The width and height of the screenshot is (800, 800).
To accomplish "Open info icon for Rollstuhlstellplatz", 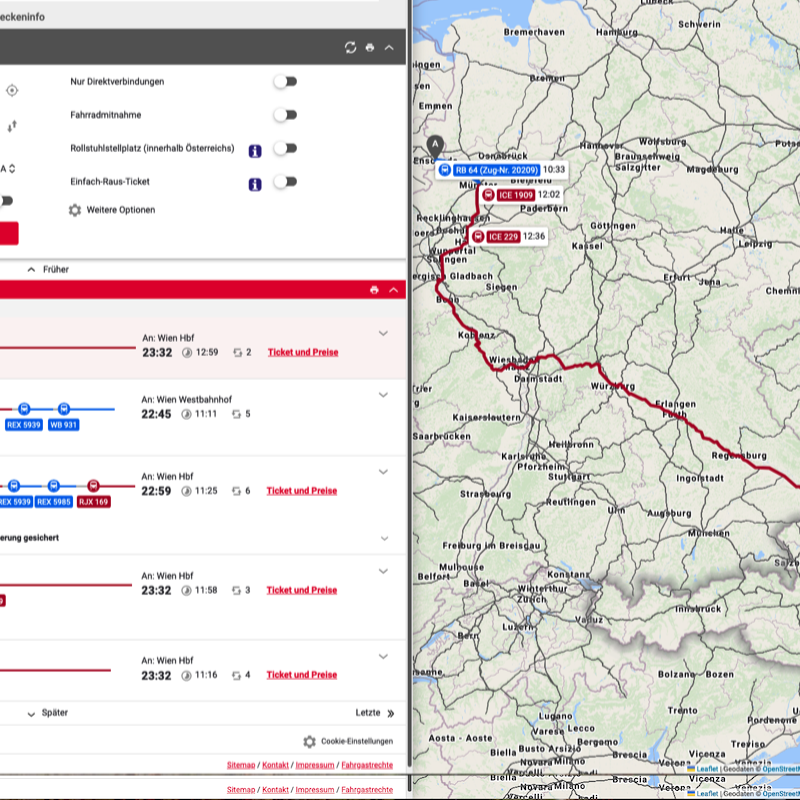I will 255,151.
